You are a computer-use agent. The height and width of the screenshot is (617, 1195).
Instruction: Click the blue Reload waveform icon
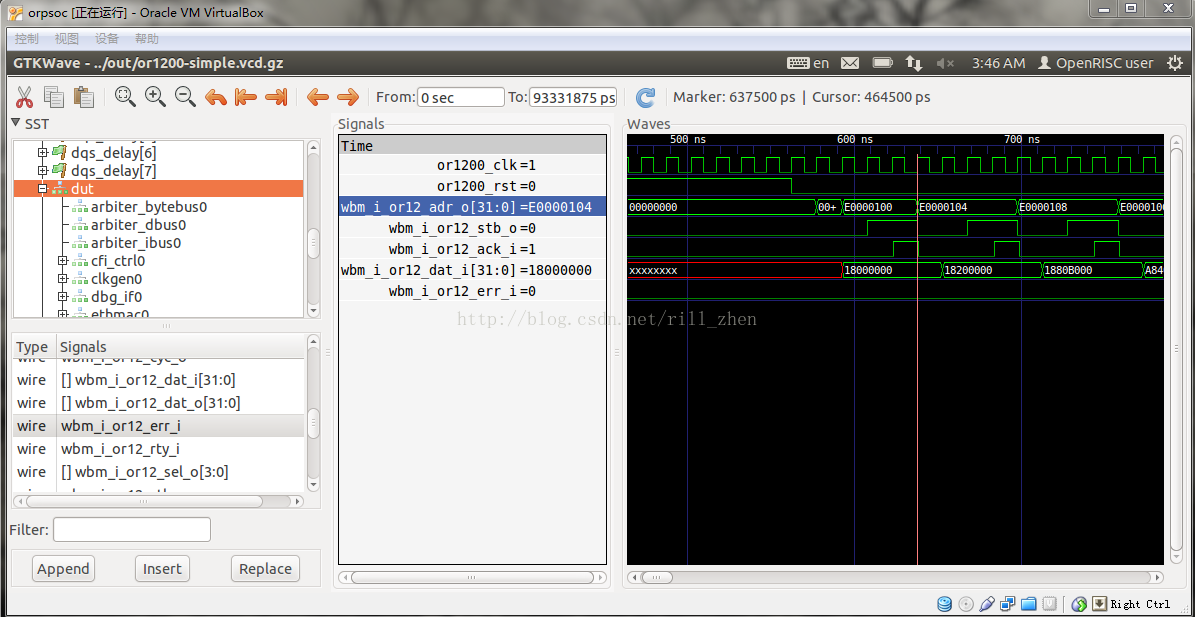(646, 97)
